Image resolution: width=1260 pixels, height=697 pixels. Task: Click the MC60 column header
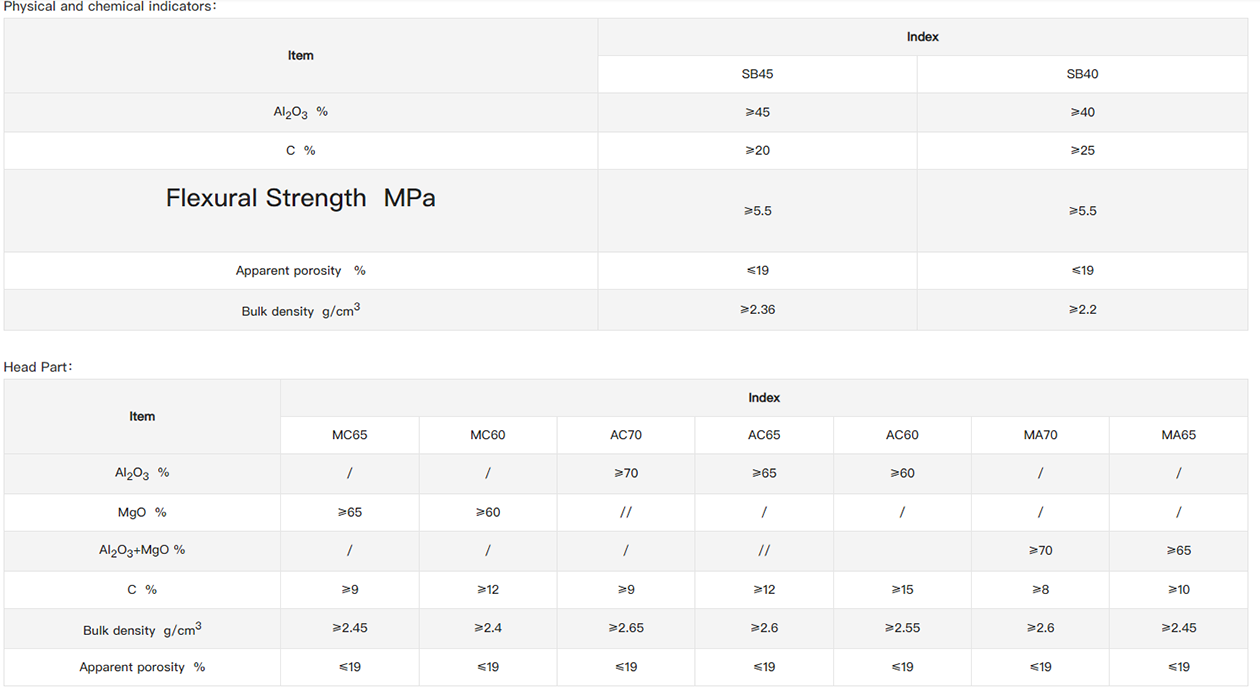488,435
